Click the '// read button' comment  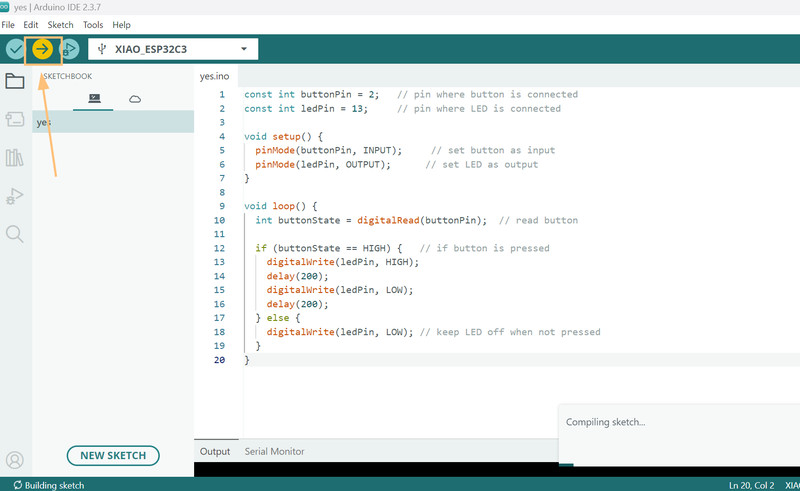538,220
